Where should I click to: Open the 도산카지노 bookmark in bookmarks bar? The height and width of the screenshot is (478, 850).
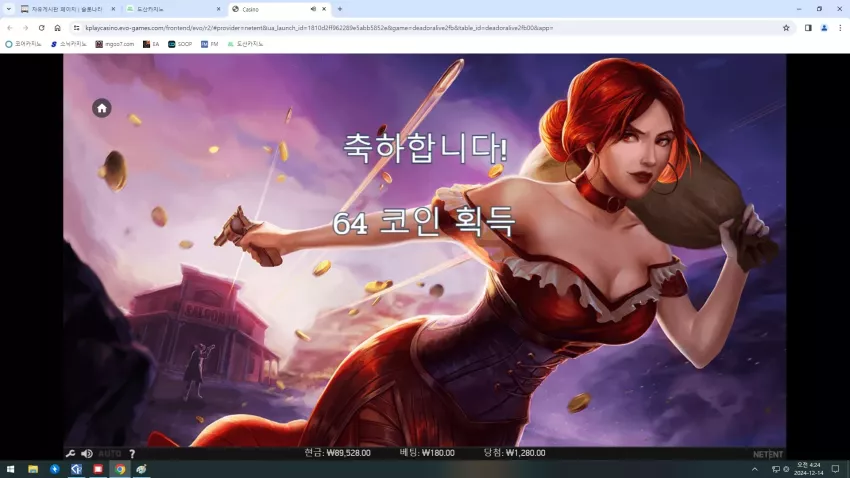(x=245, y=44)
